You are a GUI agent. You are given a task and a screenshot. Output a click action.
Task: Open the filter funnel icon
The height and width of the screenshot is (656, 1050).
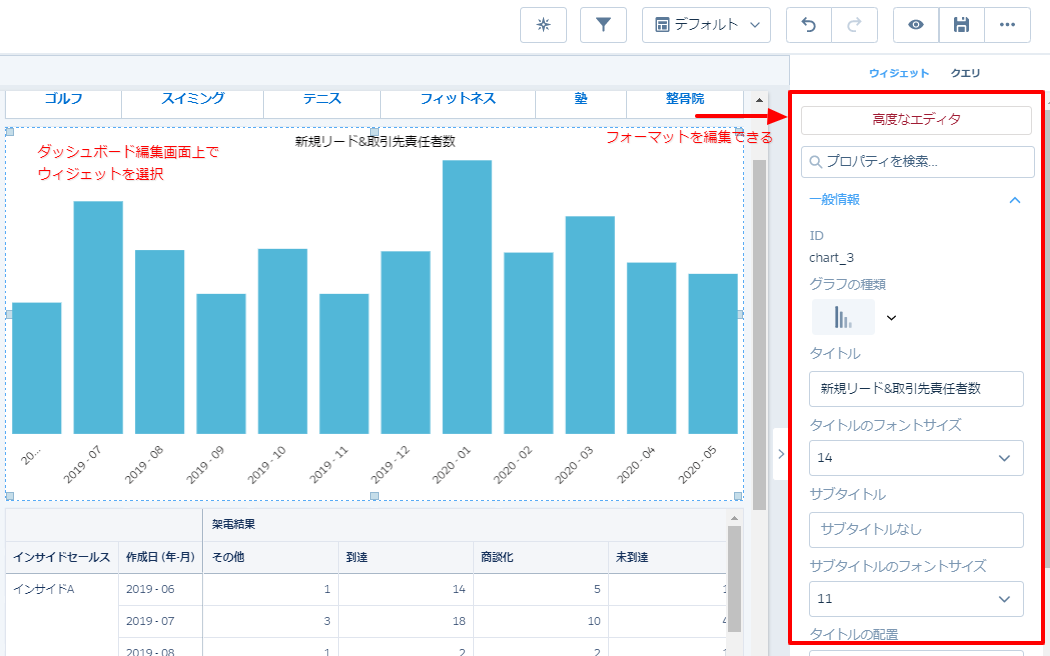603,25
